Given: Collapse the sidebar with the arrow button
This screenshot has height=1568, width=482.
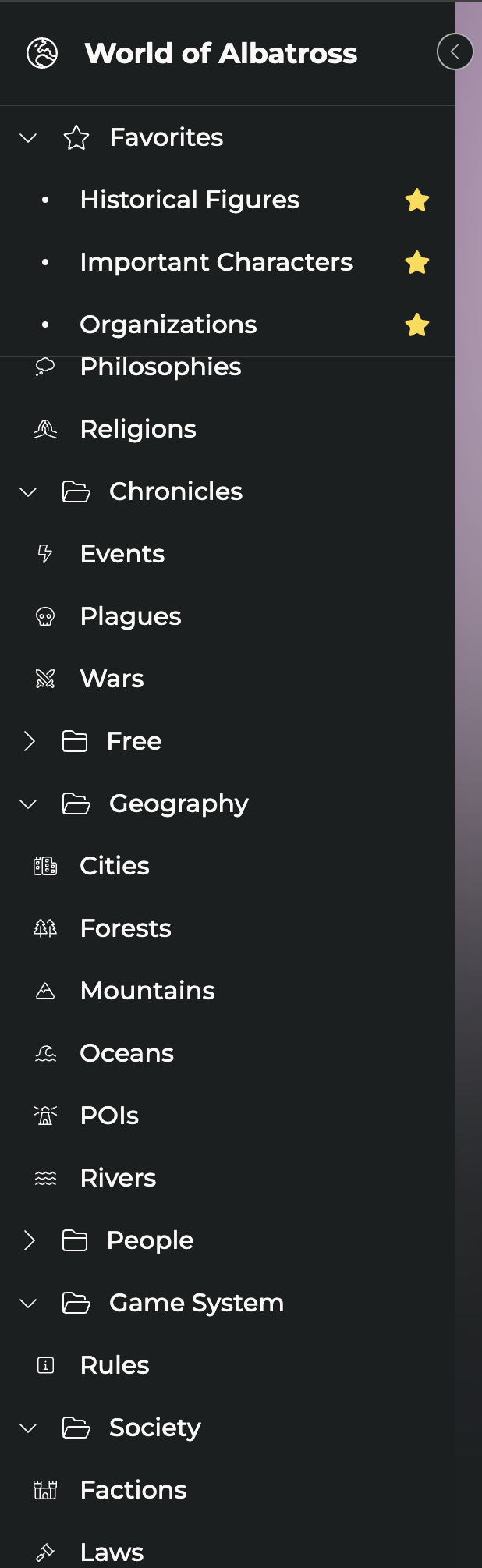Looking at the screenshot, I should [455, 52].
